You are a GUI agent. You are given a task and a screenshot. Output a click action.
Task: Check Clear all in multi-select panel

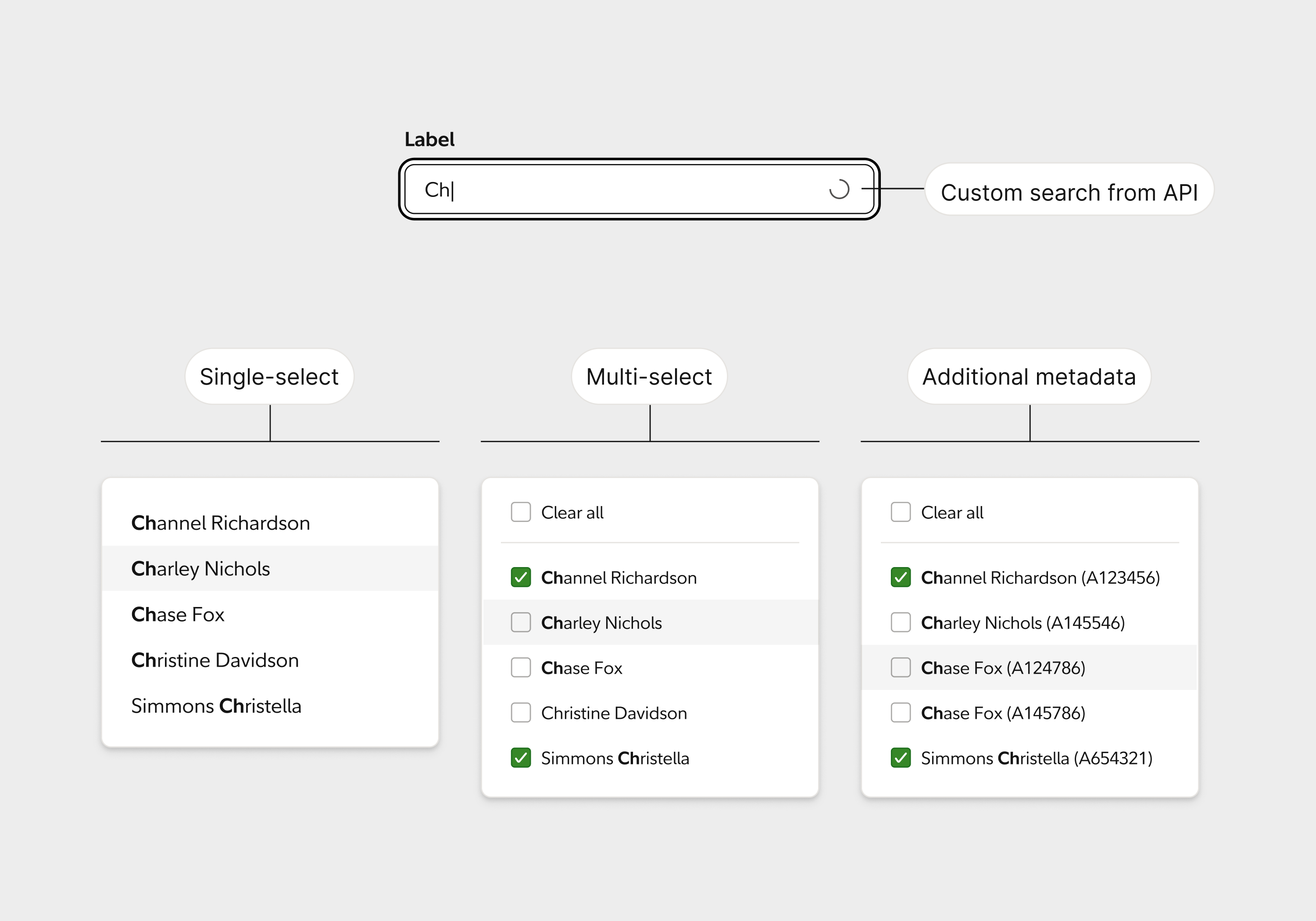pos(520,512)
